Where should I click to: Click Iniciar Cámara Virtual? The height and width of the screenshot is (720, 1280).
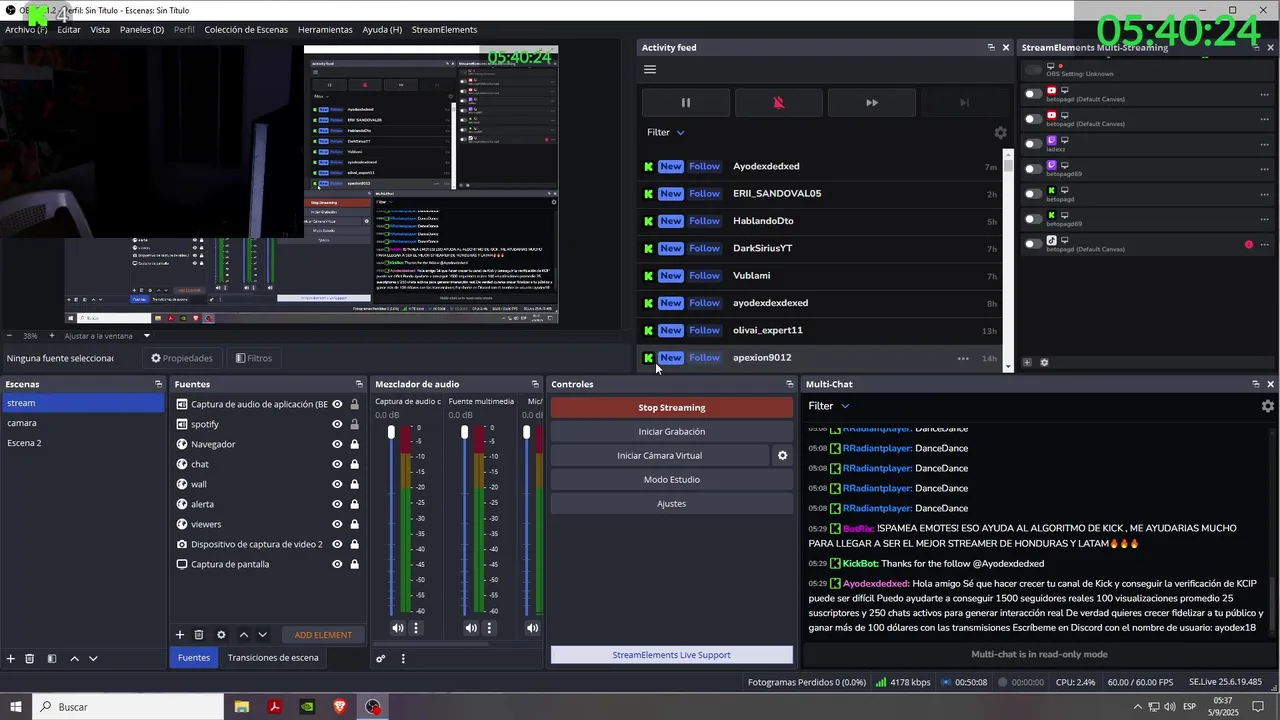(x=660, y=455)
